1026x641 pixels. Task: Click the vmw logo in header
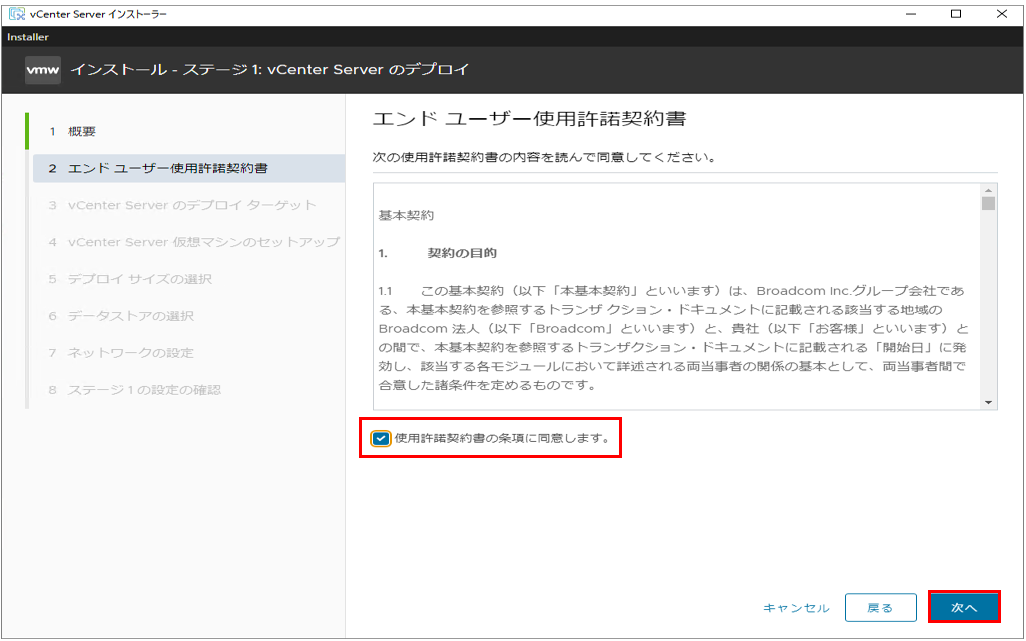coord(43,70)
